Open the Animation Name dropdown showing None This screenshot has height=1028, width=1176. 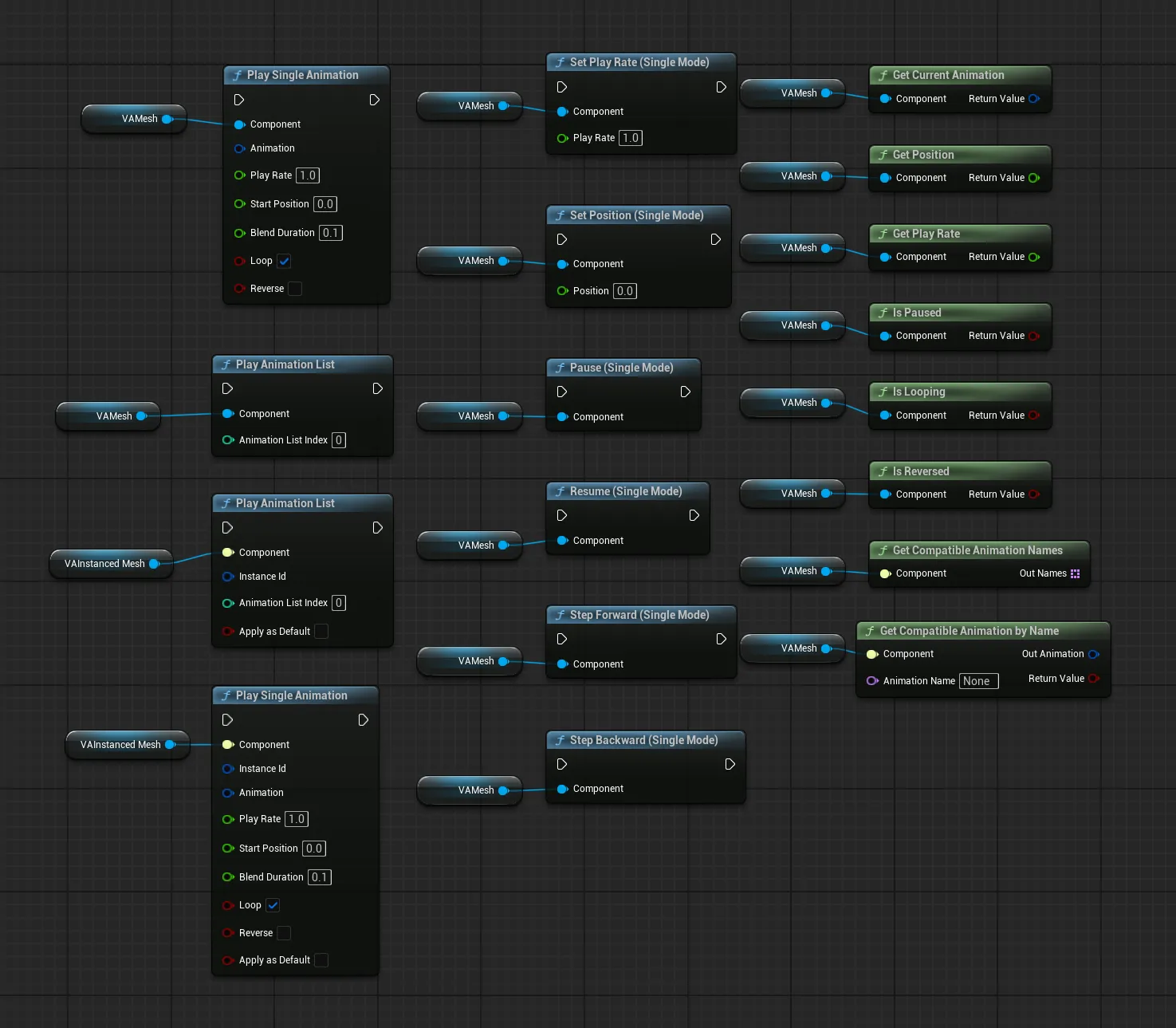point(979,681)
